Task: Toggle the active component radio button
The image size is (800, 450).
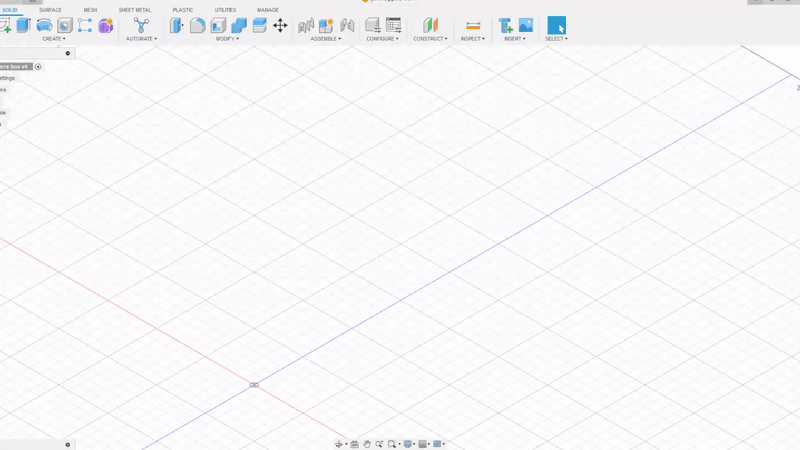Action: (x=38, y=66)
